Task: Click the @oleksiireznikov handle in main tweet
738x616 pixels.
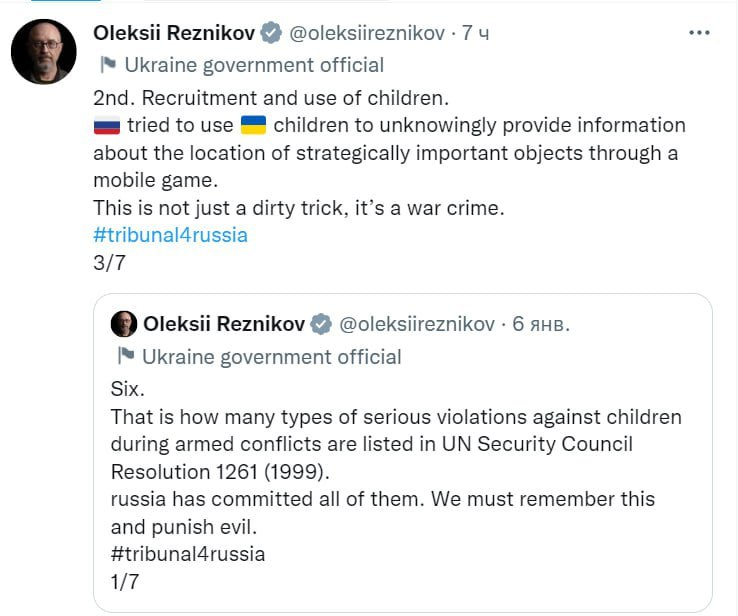Action: [366, 33]
